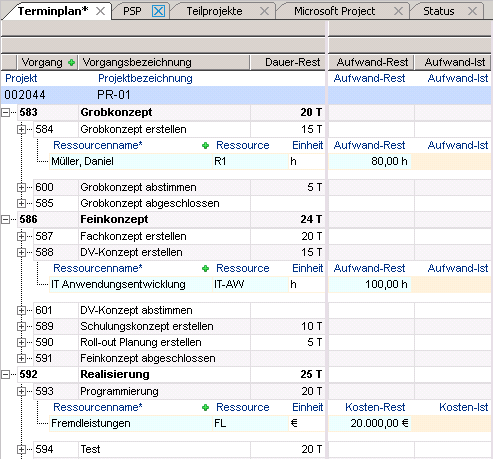Open the Microsoft Project tab
493x459 pixels.
[x=334, y=11]
